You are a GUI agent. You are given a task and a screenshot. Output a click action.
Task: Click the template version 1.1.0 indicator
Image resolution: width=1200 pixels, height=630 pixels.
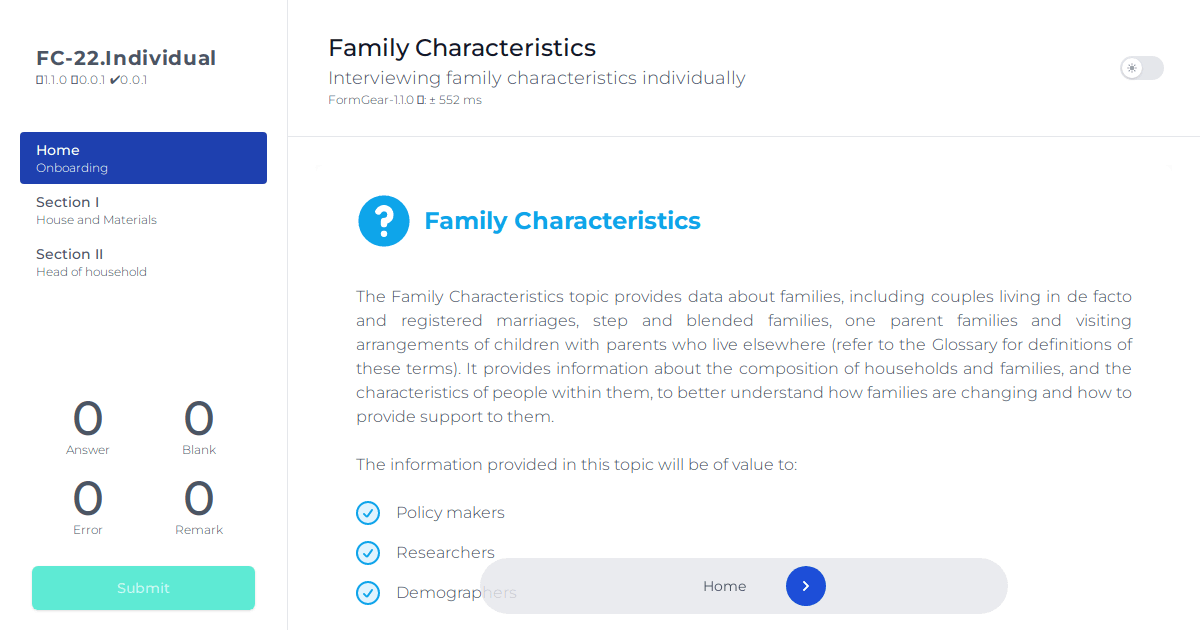(51, 80)
